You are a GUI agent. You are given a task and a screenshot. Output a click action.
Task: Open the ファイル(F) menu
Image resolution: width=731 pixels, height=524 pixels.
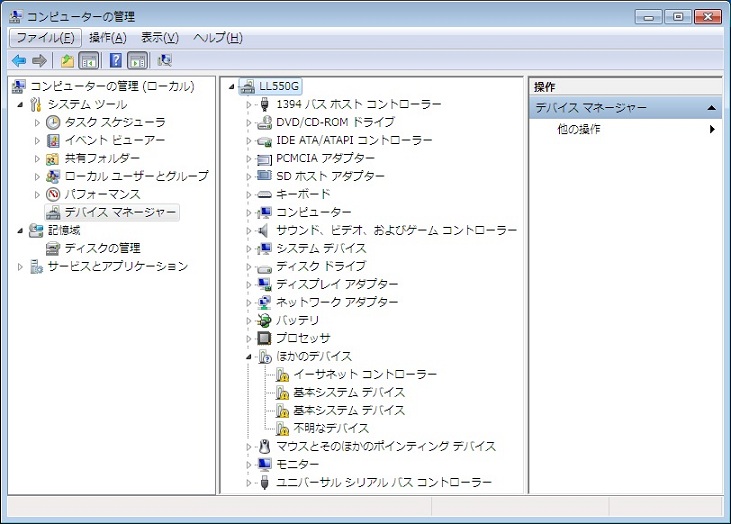[x=45, y=38]
